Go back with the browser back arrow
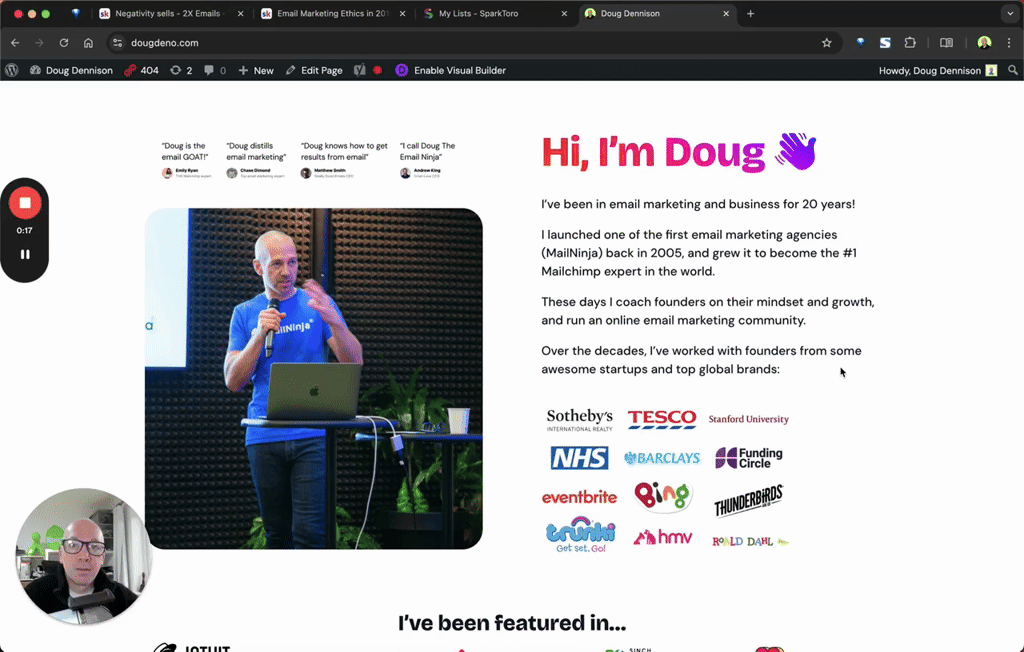The image size is (1024, 652). click(x=15, y=42)
